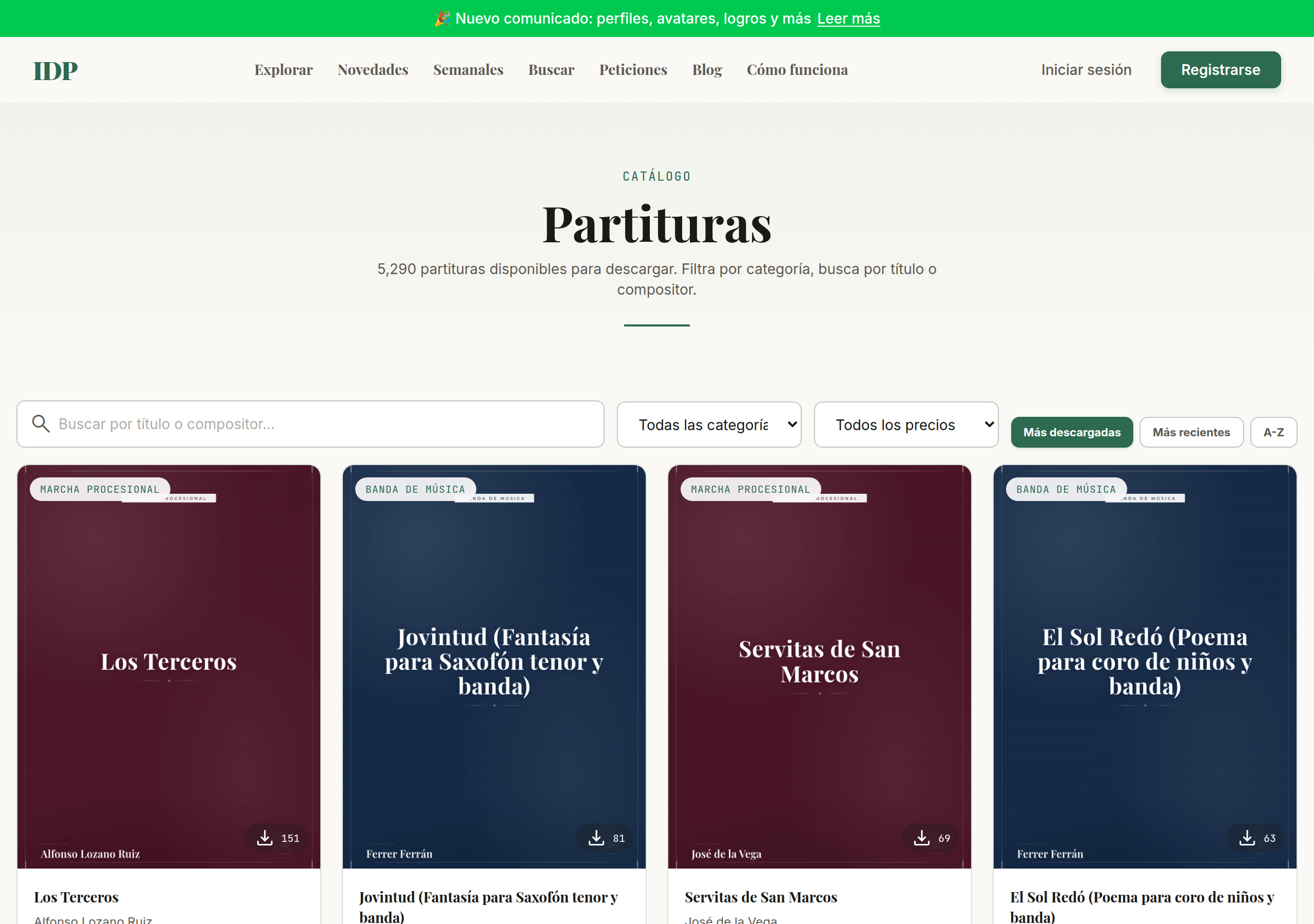
Task: Click download icon on El Sol Redó cover
Action: click(1247, 838)
